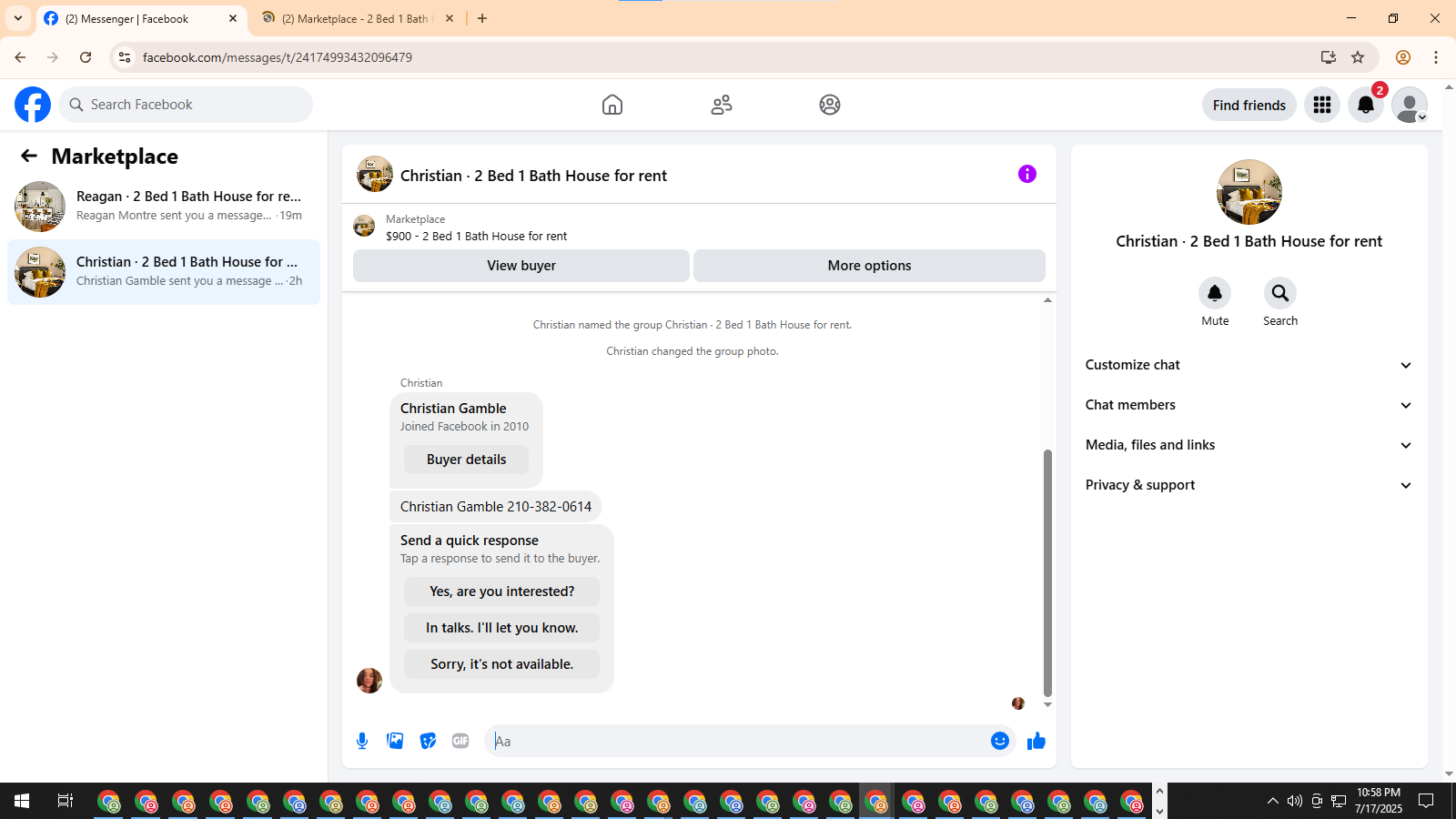Image resolution: width=1456 pixels, height=819 pixels.
Task: Send a thumbs-up like
Action: point(1036,741)
